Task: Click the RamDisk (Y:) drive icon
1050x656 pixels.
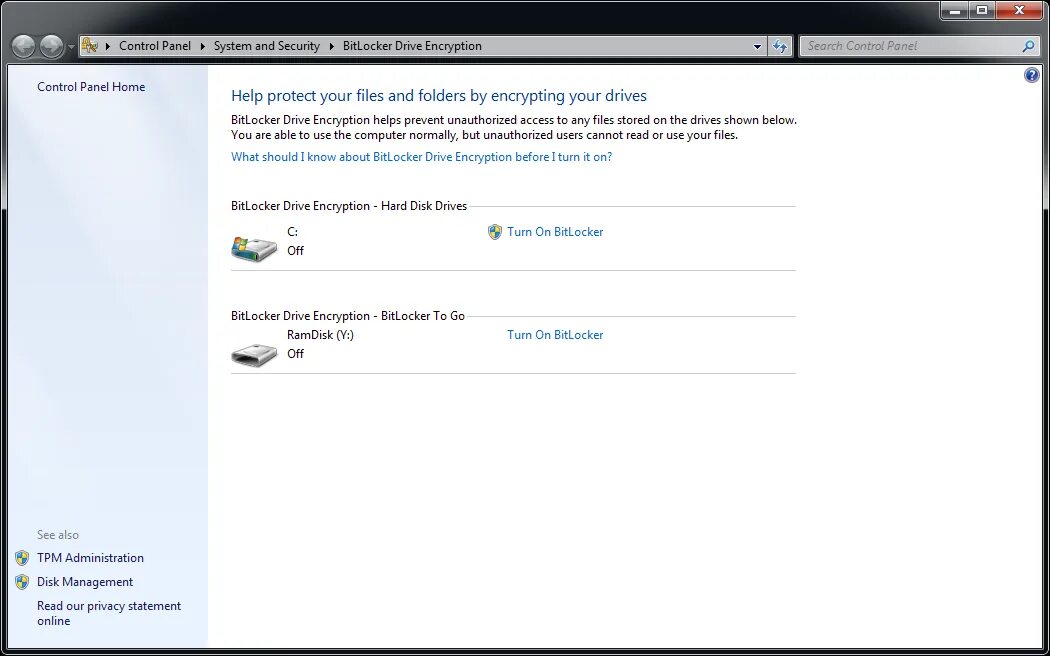Action: pos(254,354)
